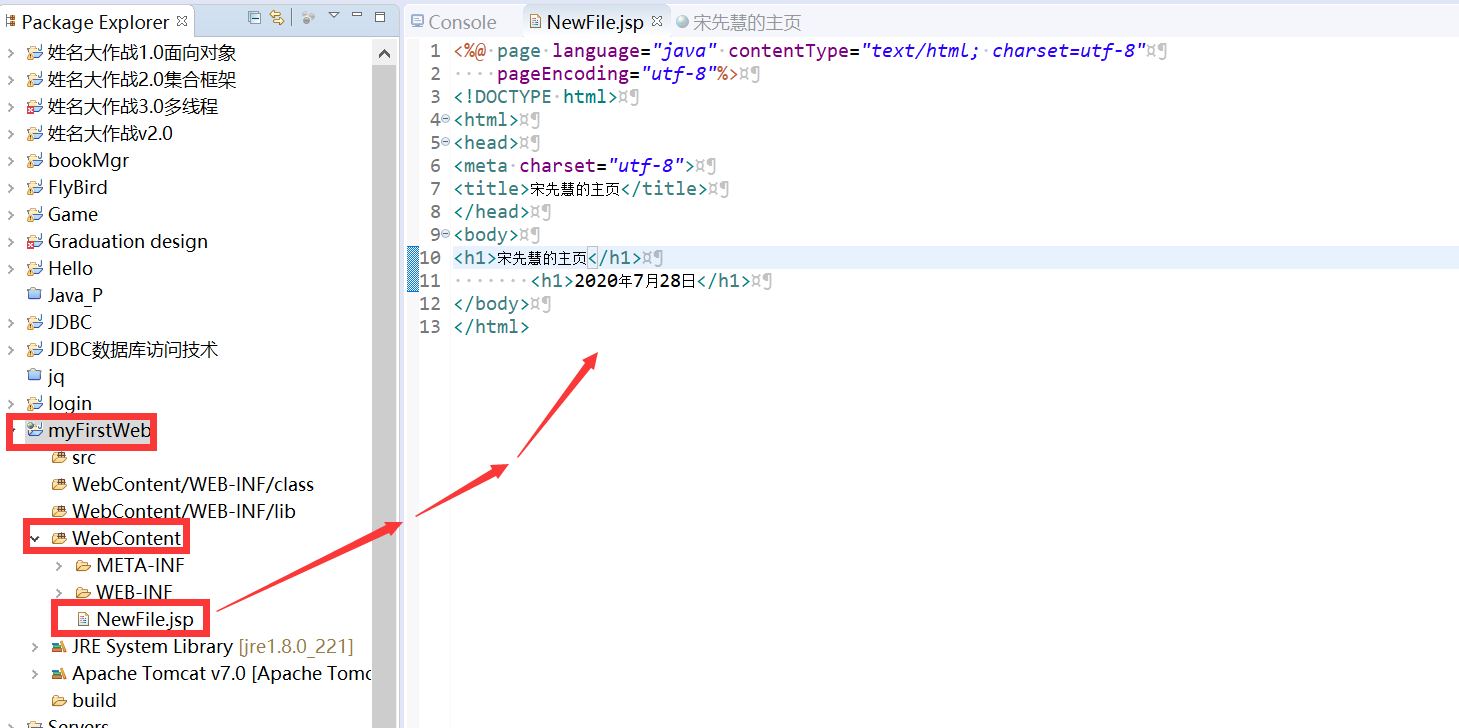Close the Package Explorer tab
Image resolution: width=1459 pixels, height=728 pixels.
[182, 21]
